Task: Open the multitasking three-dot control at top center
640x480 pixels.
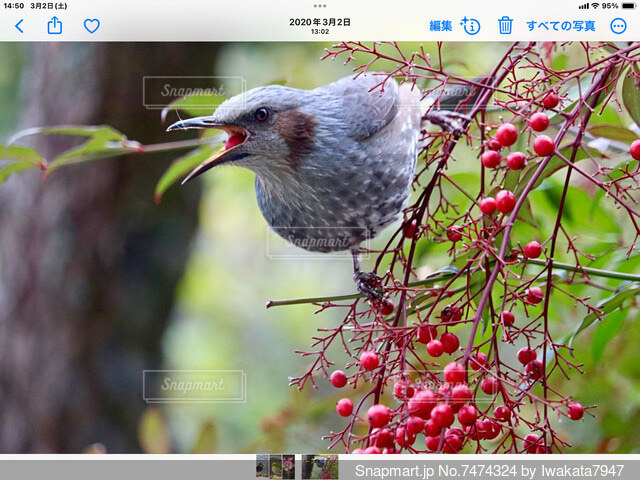Action: (320, 6)
